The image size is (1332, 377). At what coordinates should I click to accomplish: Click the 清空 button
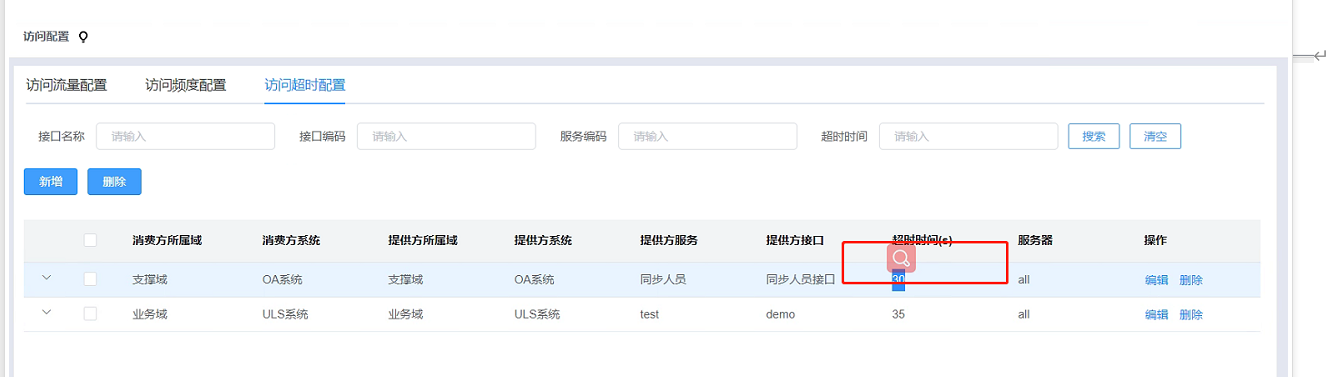pos(1155,136)
